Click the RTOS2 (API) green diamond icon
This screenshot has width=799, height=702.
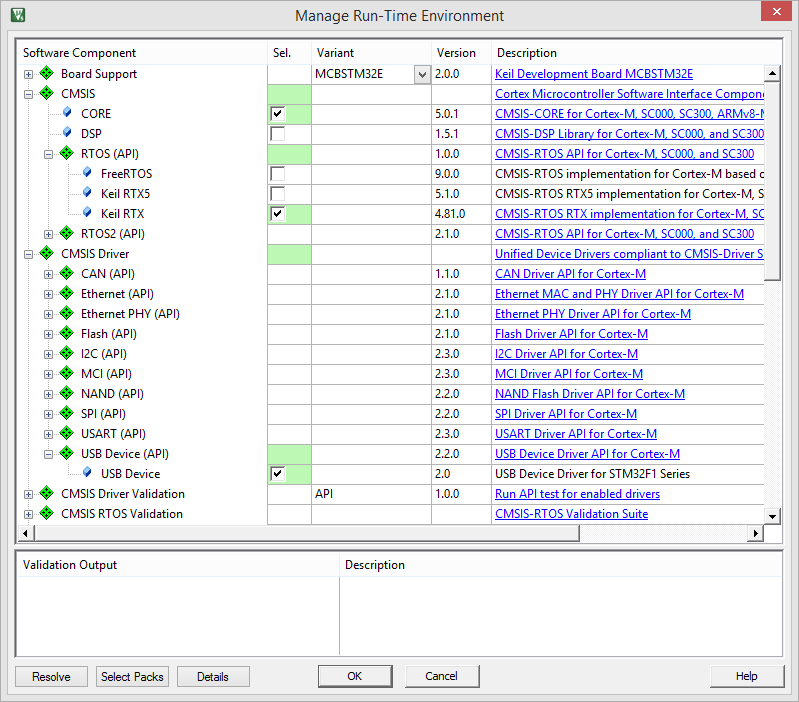click(x=67, y=233)
